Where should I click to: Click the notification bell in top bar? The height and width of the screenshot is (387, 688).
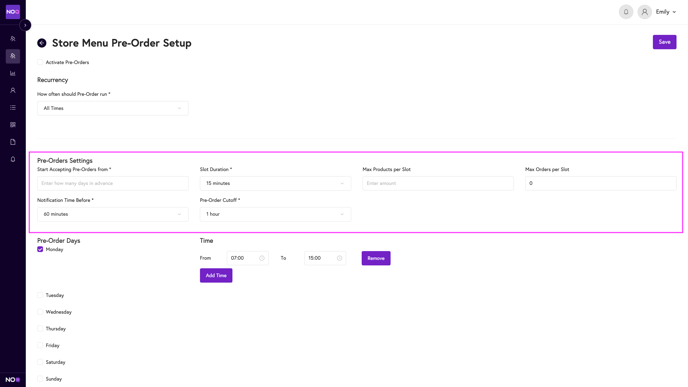626,12
